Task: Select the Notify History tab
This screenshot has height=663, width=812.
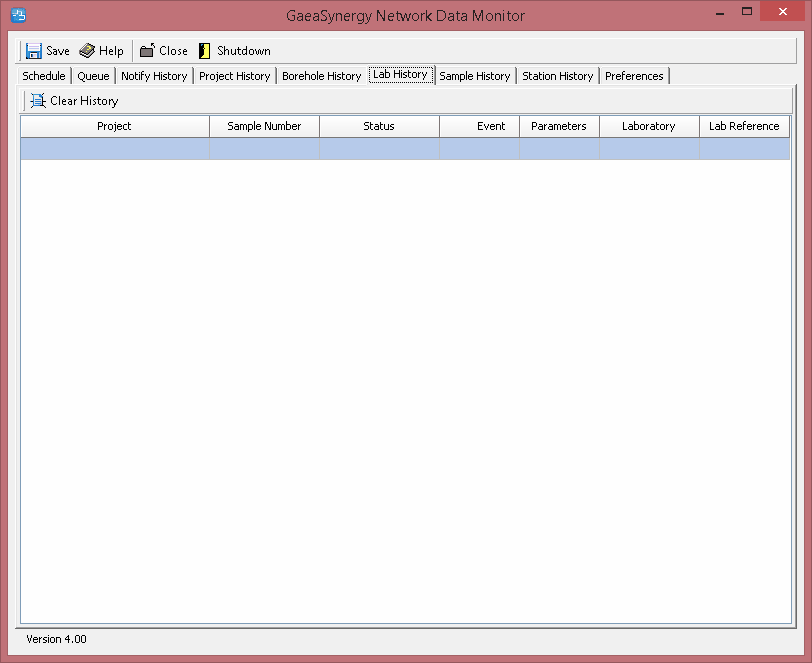Action: pyautogui.click(x=154, y=76)
